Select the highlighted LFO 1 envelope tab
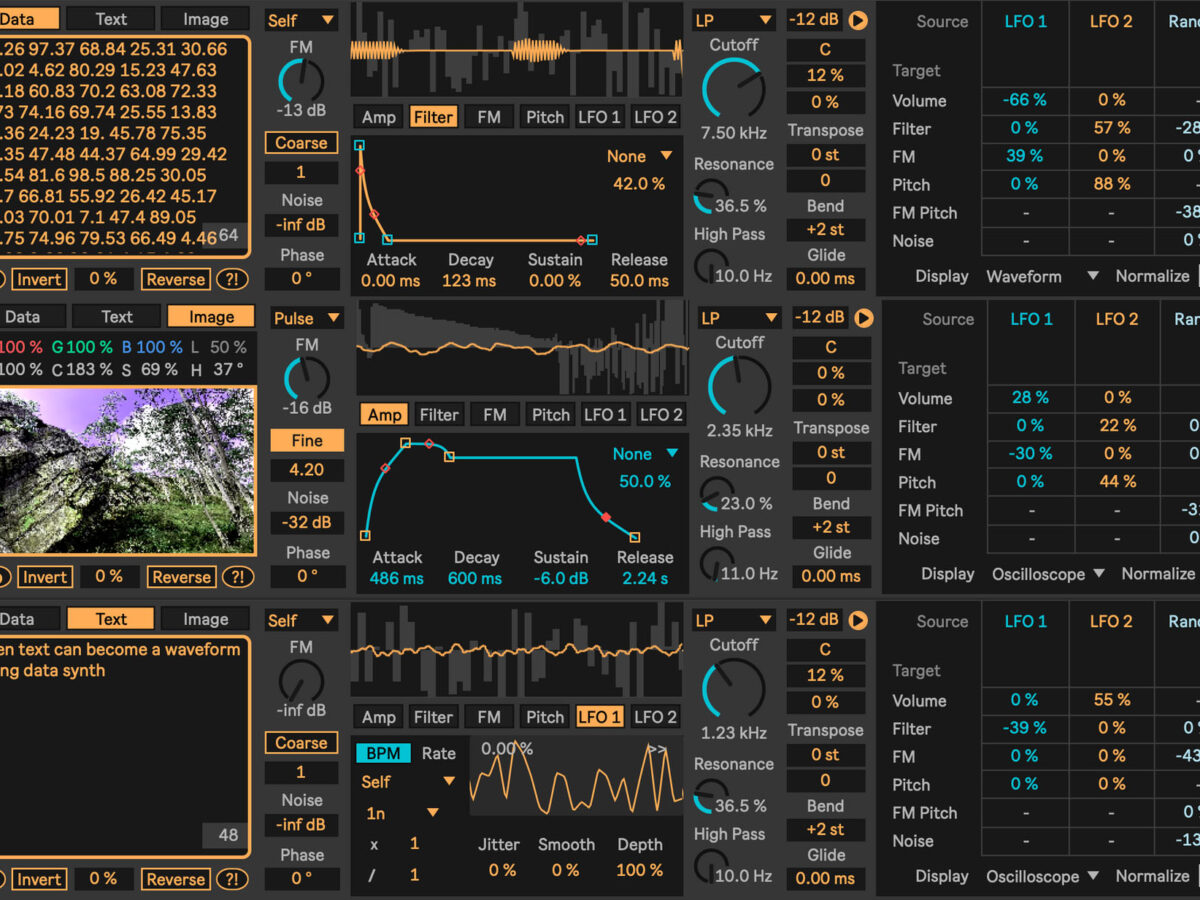This screenshot has width=1200, height=900. (x=599, y=717)
